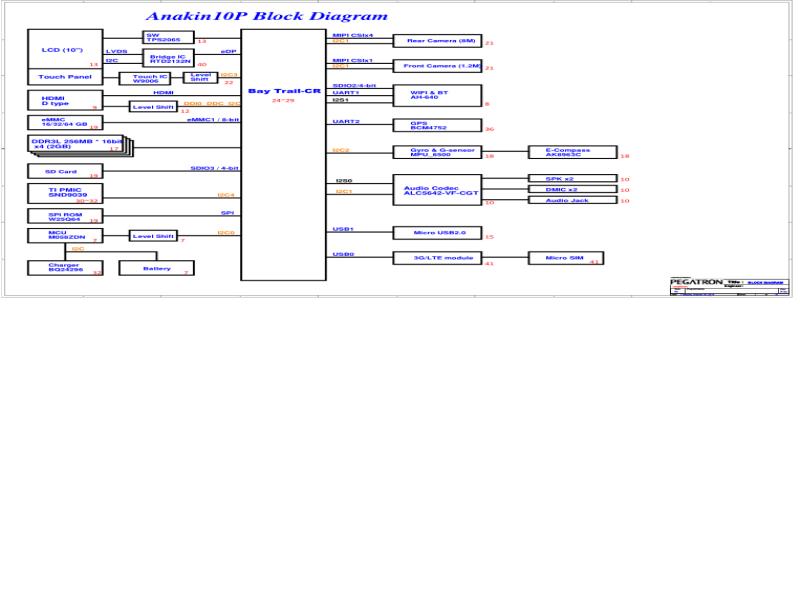Select the "SPI ROM W25Q64" block

click(x=65, y=216)
